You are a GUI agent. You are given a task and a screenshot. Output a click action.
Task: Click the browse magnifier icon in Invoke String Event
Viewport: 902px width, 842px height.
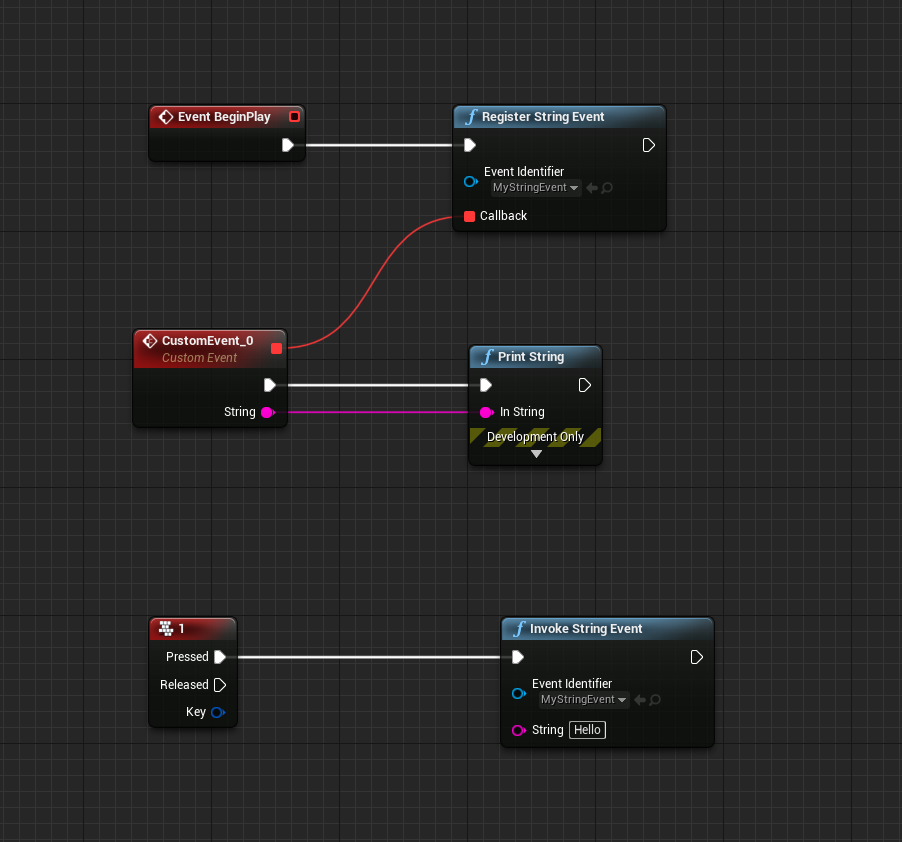pos(655,700)
